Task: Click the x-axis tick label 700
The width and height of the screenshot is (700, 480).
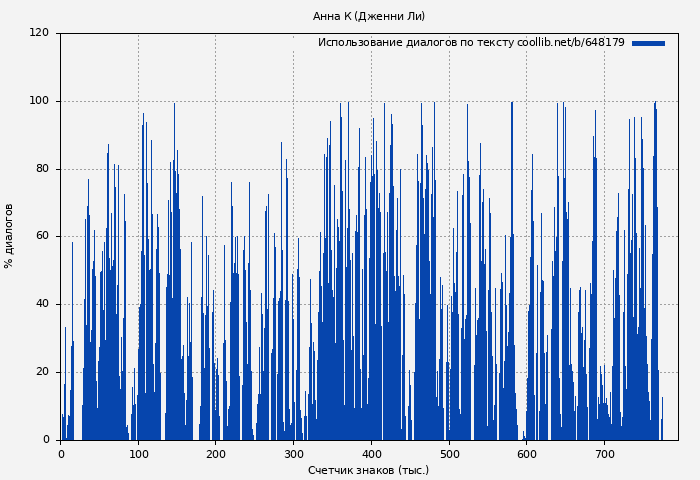Action: (605, 454)
